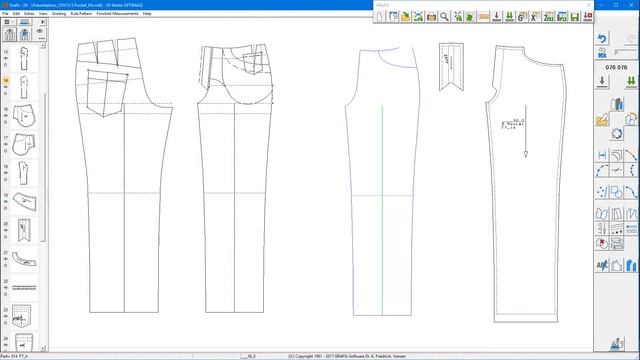Click the blue undo arrow in right panel
The width and height of the screenshot is (640, 360).
[x=602, y=39]
